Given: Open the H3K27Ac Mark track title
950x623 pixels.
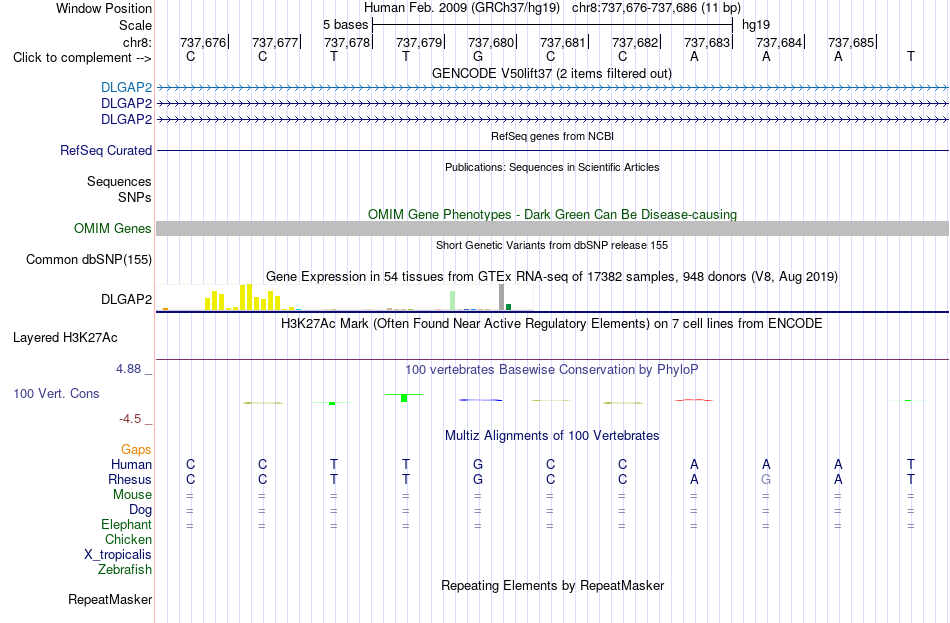Looking at the screenshot, I should pos(552,324).
